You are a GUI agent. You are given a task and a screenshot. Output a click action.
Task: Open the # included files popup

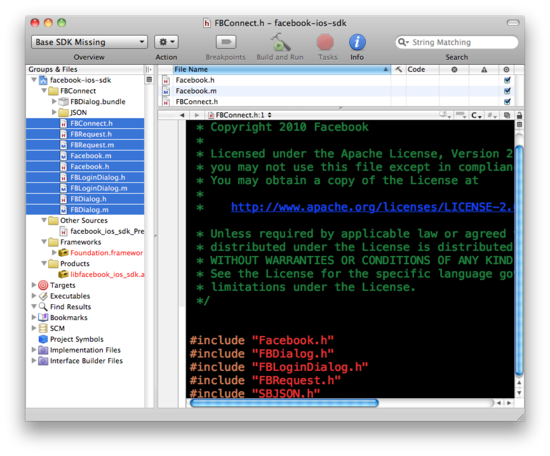pos(491,115)
